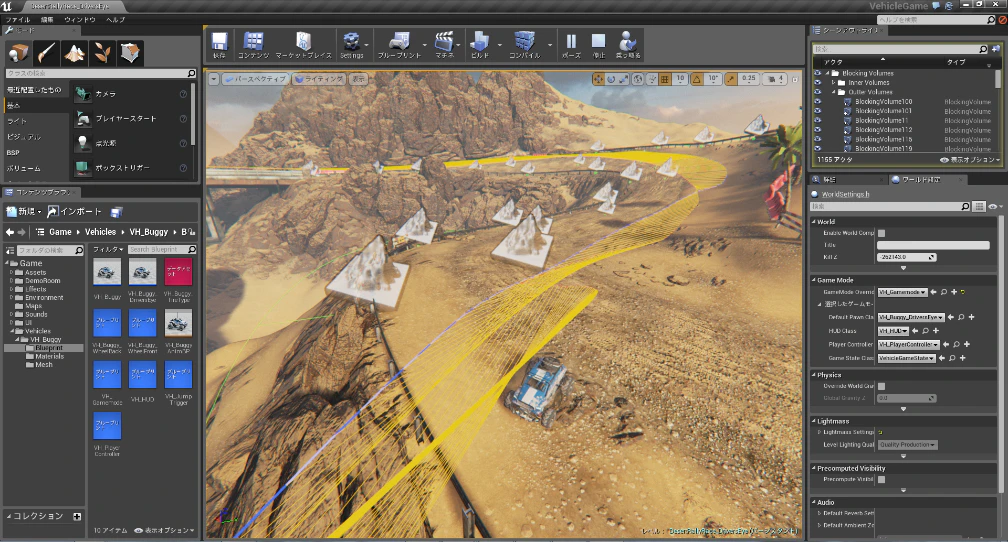Click the Build (ビルド) toolbar icon
Image resolution: width=1008 pixels, height=542 pixels.
tap(480, 45)
